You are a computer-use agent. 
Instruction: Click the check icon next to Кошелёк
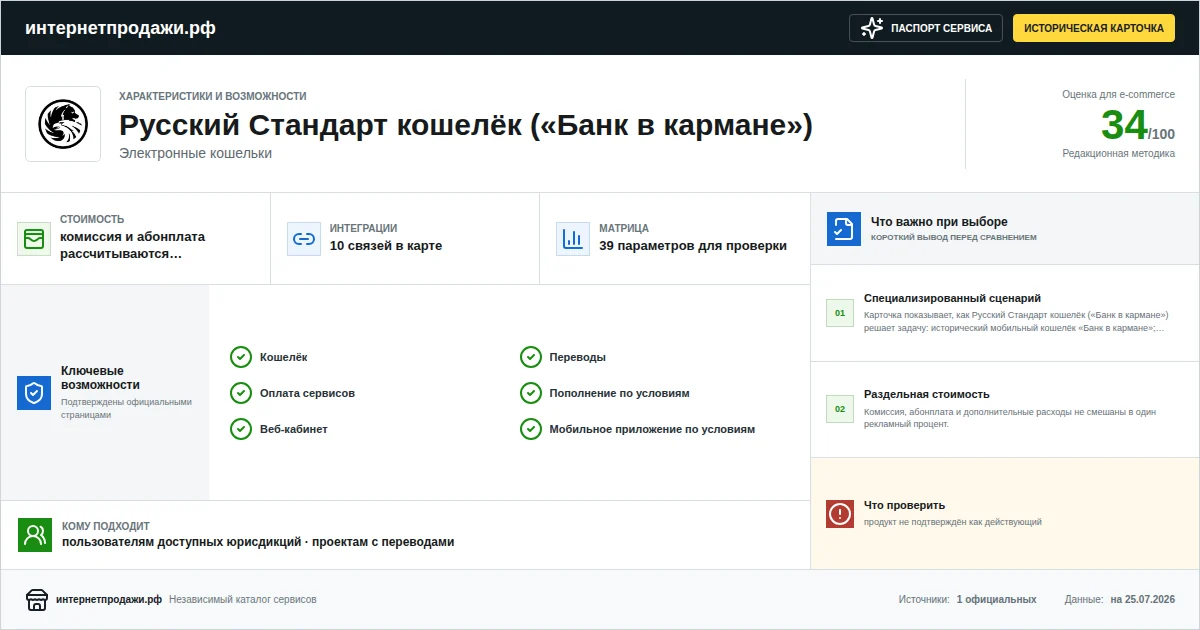241,357
